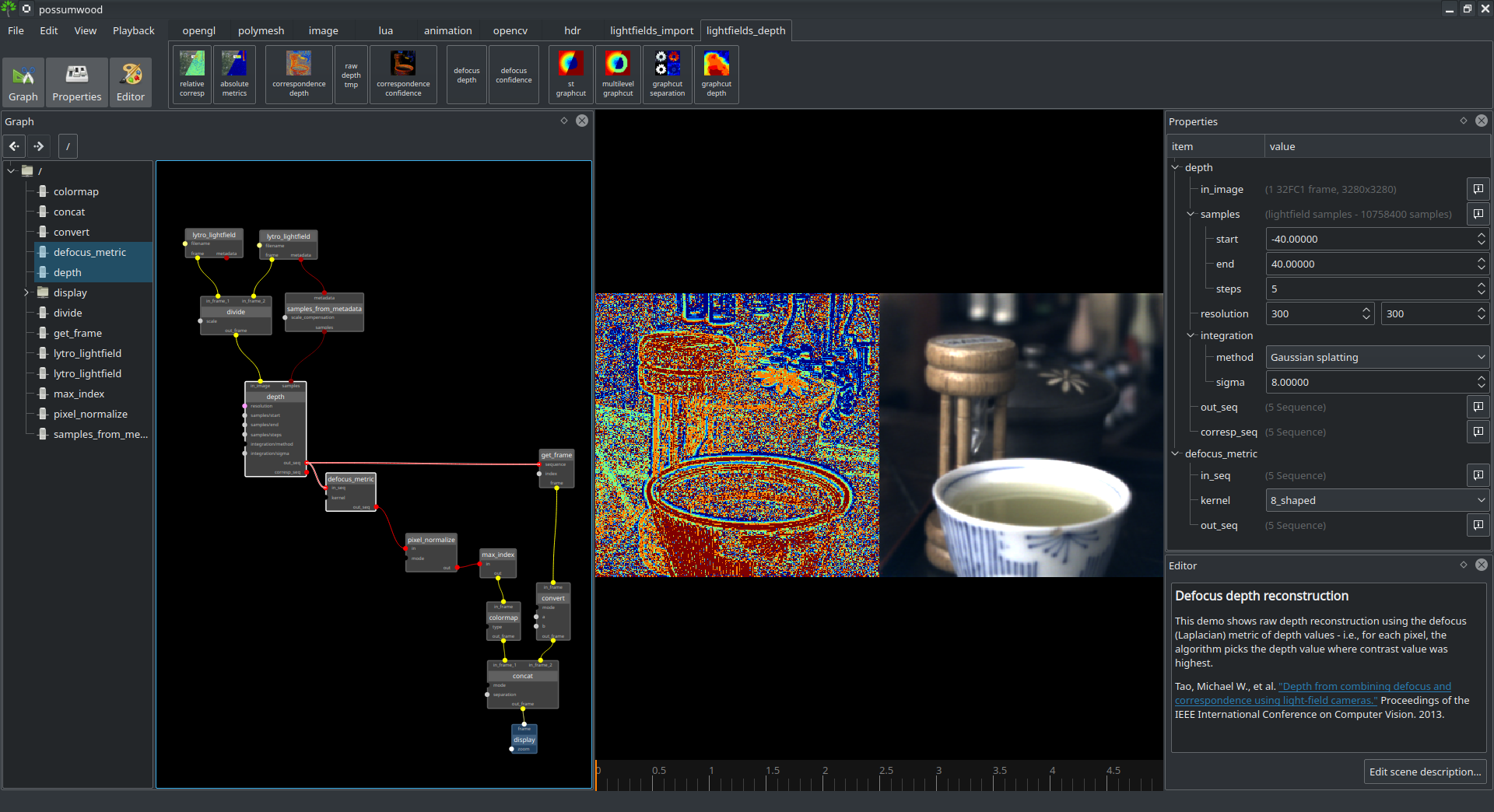Load the absolute metrics demo
The width and height of the screenshot is (1494, 812).
click(x=234, y=75)
